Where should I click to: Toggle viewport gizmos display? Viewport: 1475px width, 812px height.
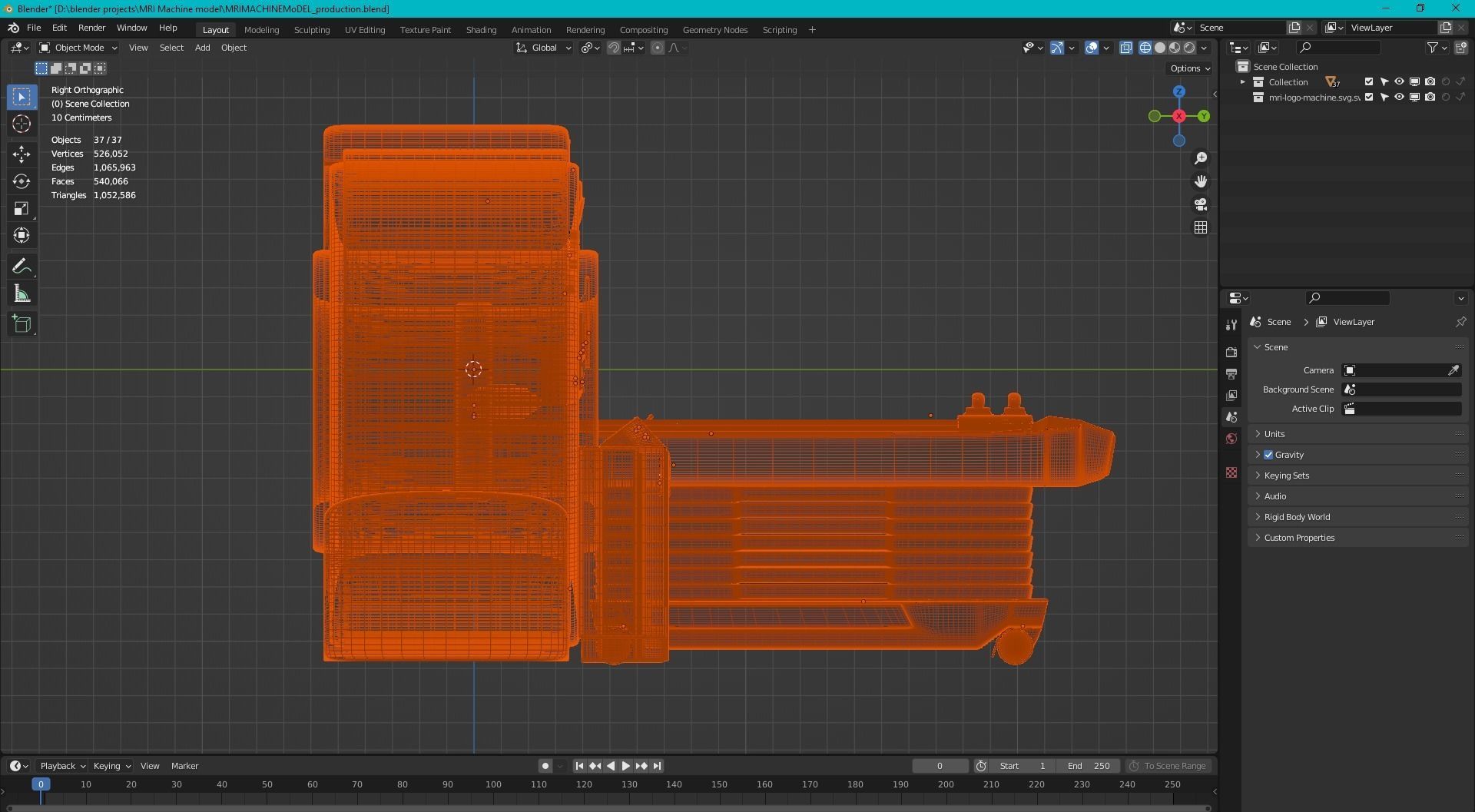tap(1057, 48)
